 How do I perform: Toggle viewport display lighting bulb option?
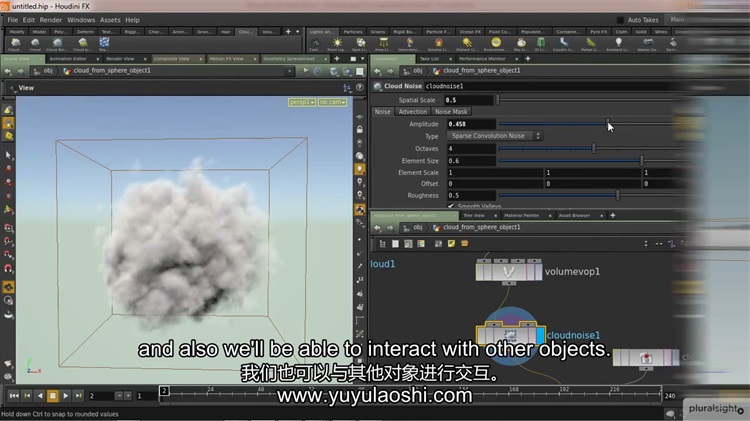pyautogui.click(x=360, y=169)
